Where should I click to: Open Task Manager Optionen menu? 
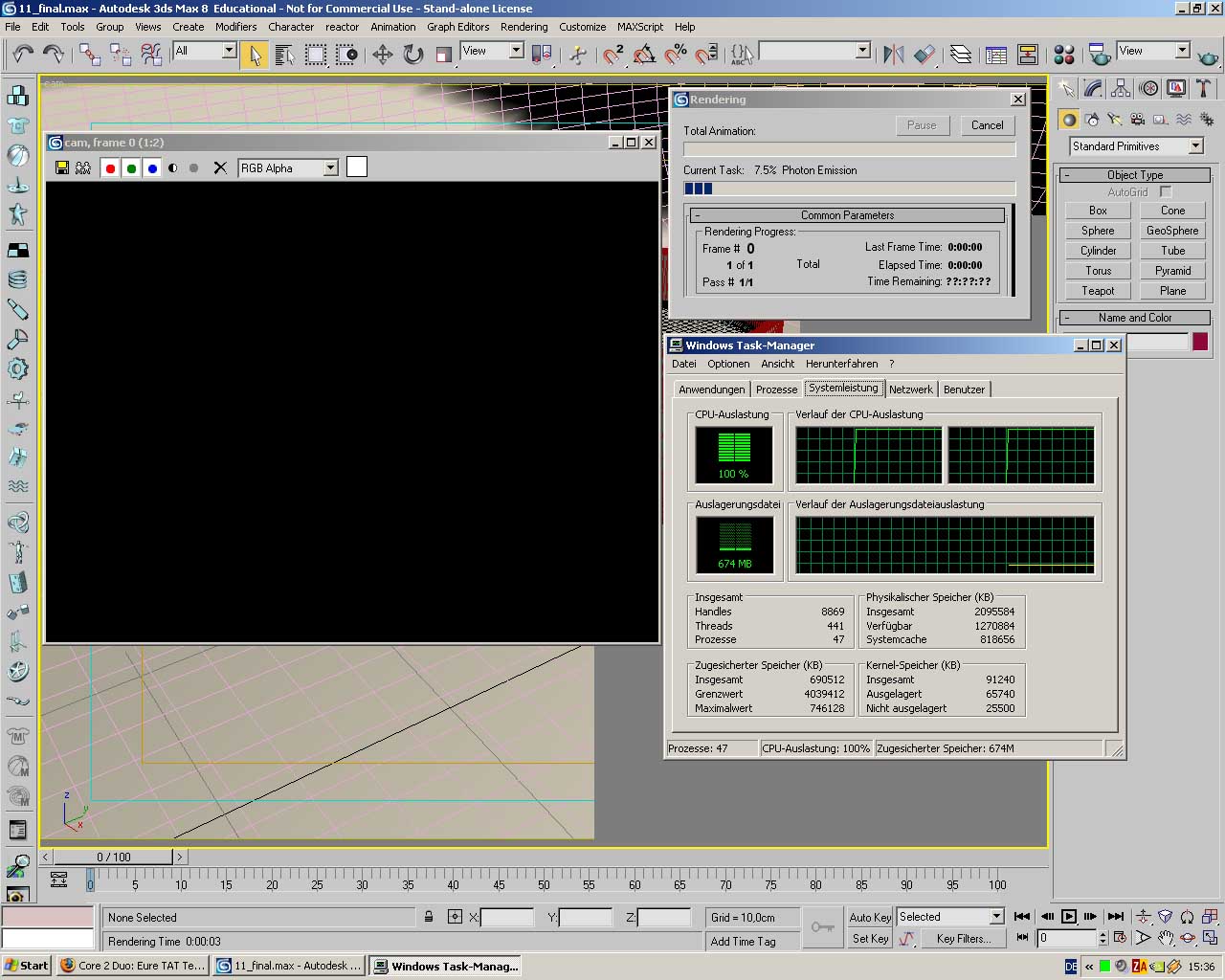(728, 364)
